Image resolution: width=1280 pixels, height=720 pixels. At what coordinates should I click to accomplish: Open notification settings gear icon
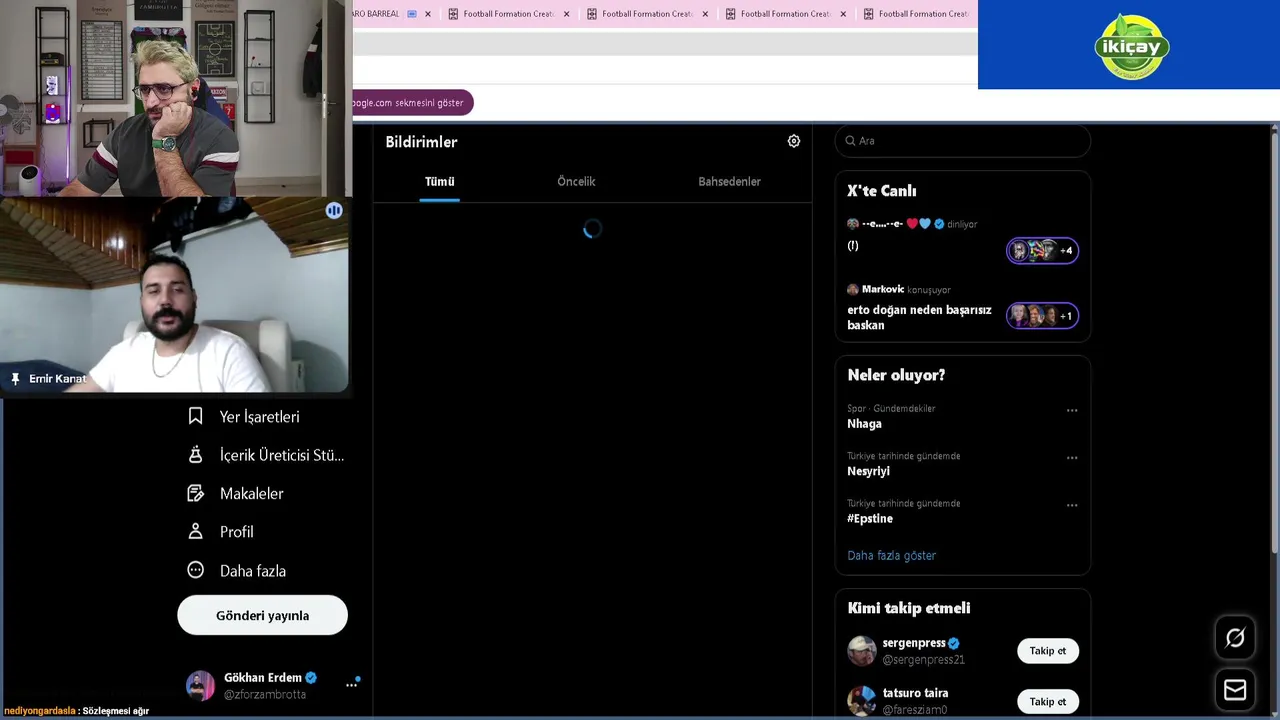pyautogui.click(x=794, y=141)
